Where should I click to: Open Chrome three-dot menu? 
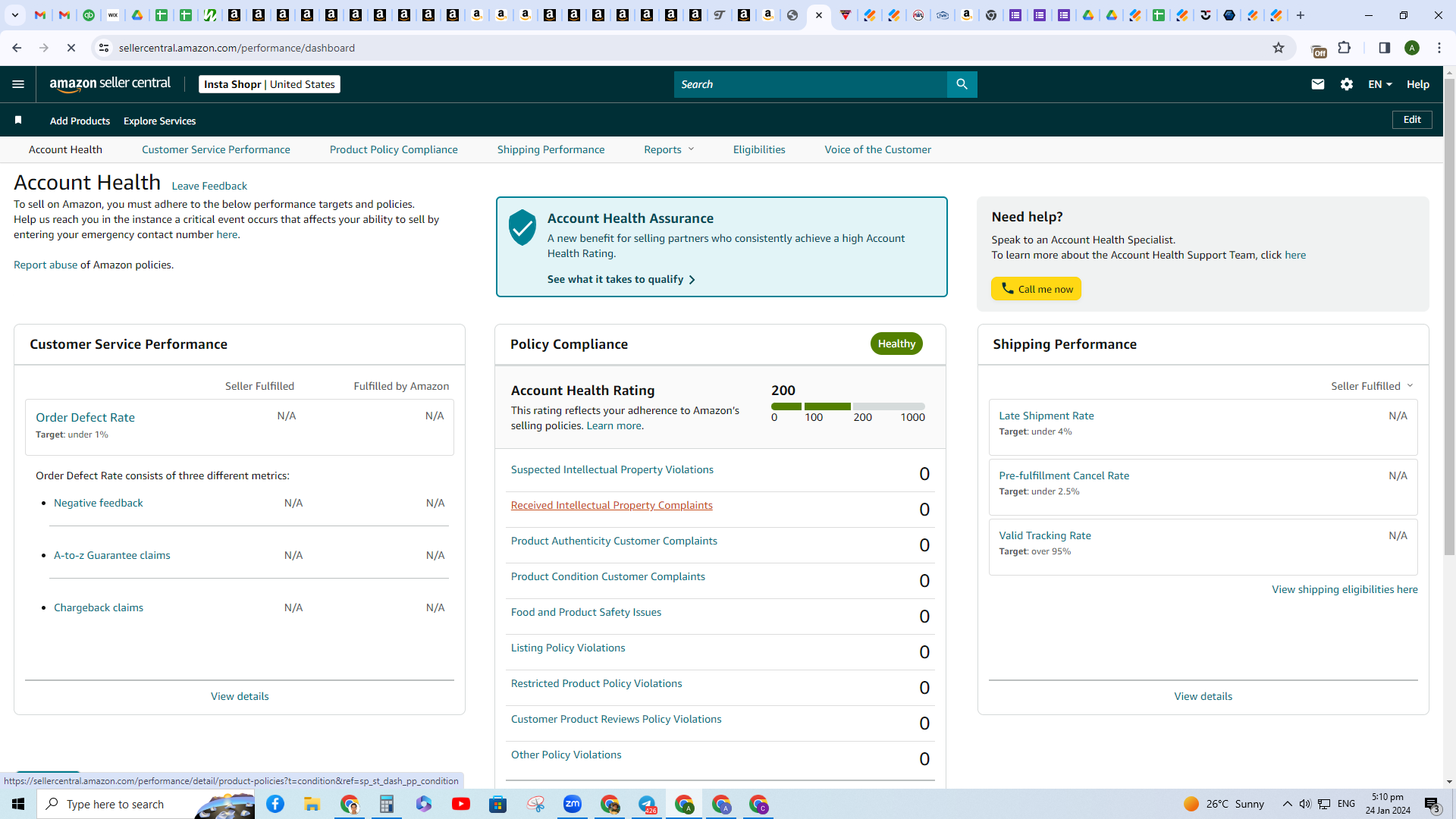[1439, 48]
